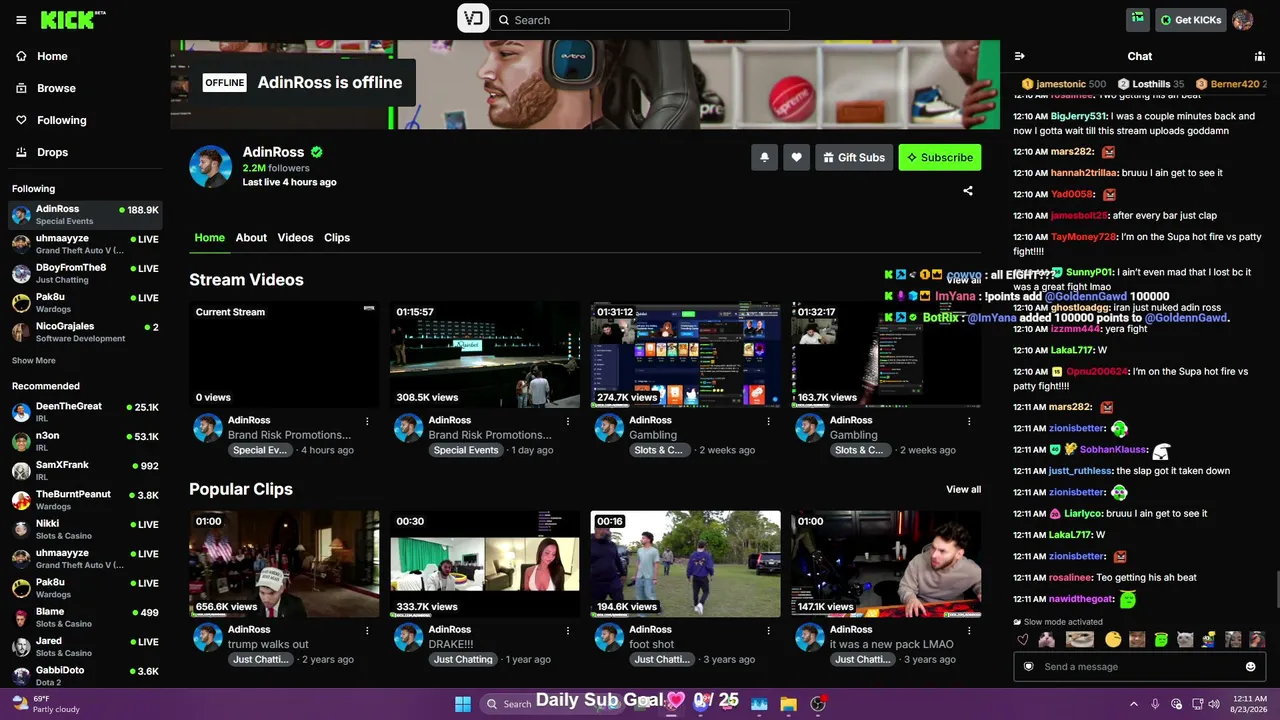Collapse the chat panel with the arrow icon
This screenshot has width=1280, height=720.
point(1020,56)
